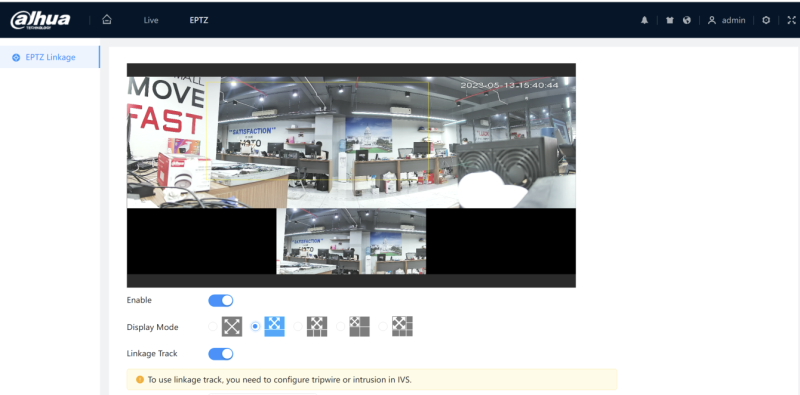Open the language globe icon
The height and width of the screenshot is (395, 800).
tap(687, 20)
